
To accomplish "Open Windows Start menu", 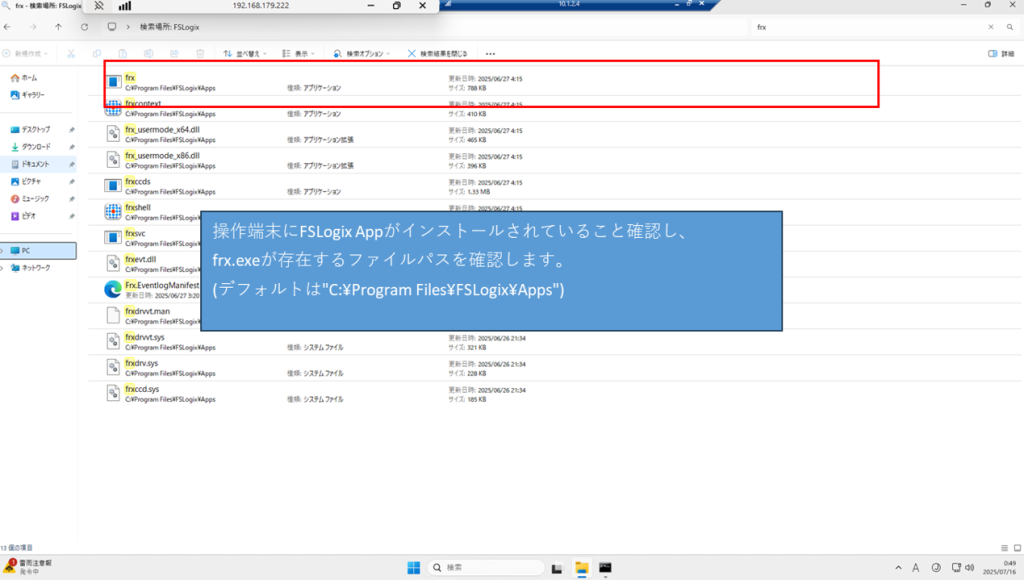I will [x=413, y=568].
